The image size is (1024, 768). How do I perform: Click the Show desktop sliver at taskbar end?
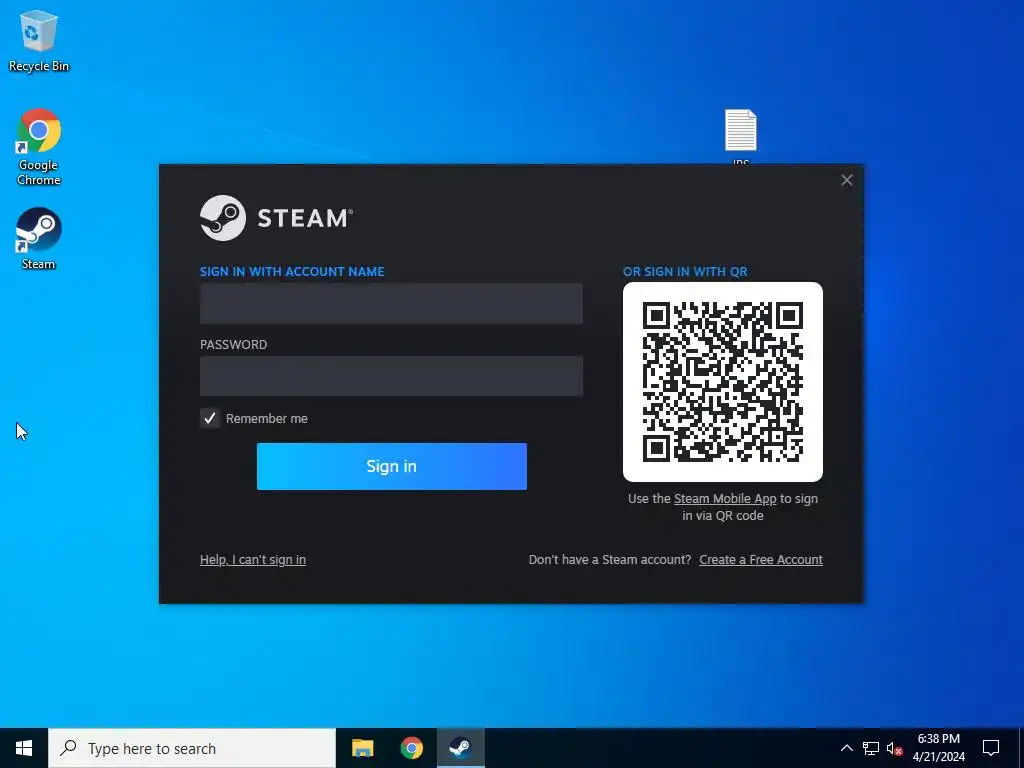pos(1021,748)
